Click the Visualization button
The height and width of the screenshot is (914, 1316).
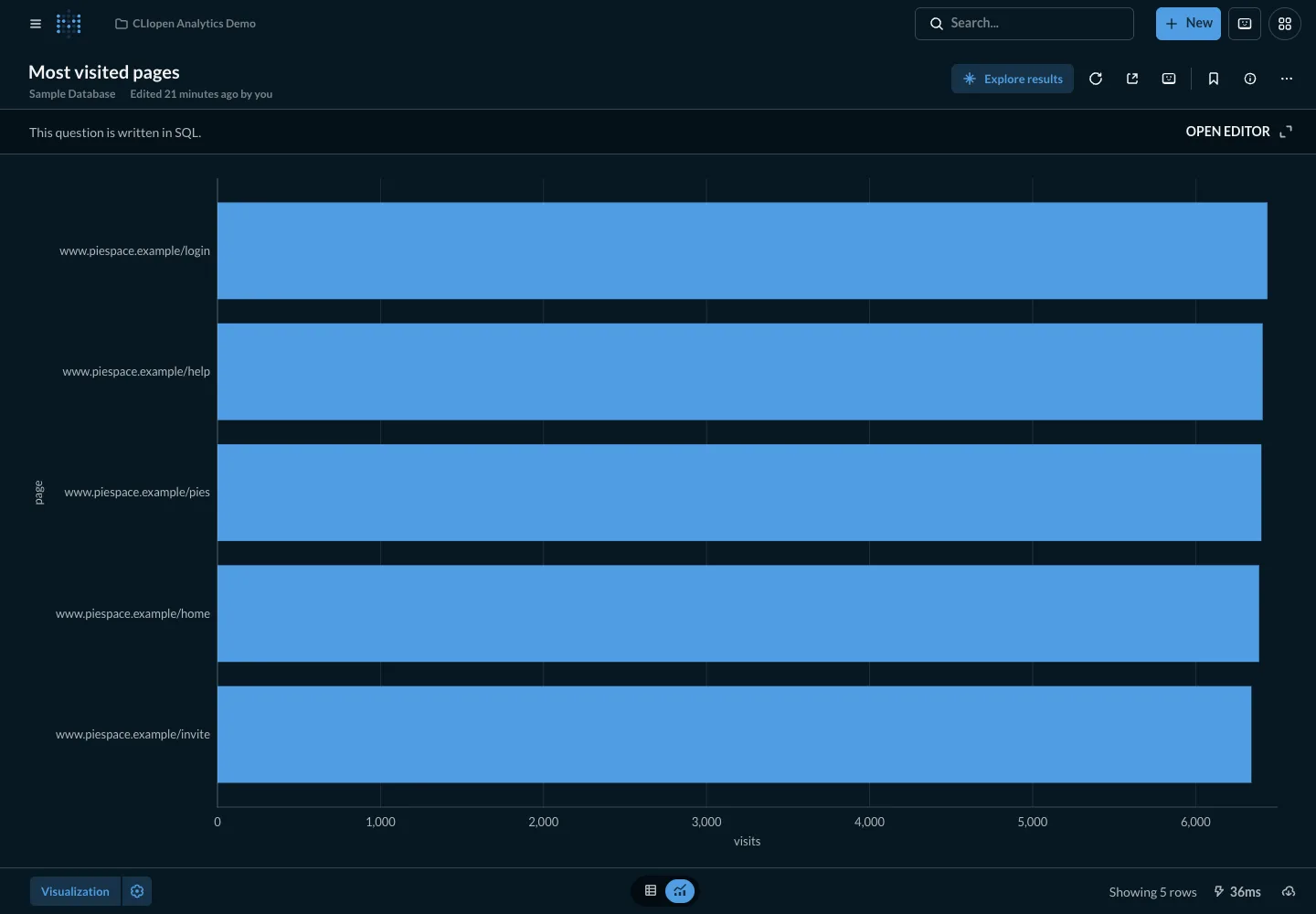coord(75,891)
